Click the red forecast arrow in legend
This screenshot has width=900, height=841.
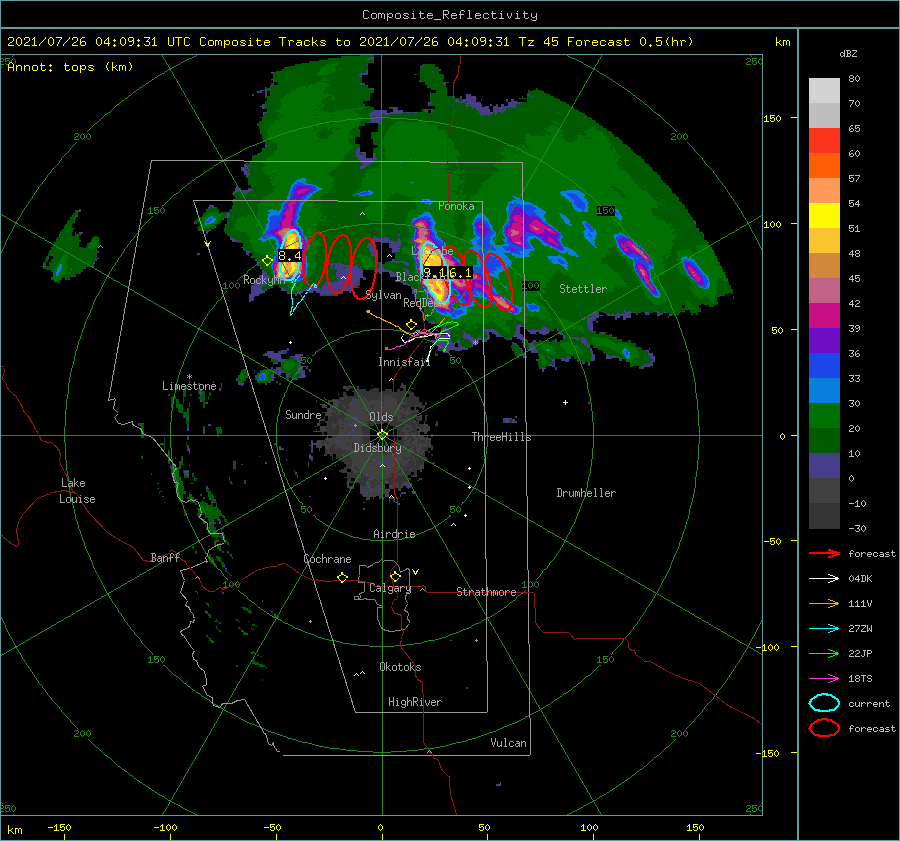pos(824,553)
